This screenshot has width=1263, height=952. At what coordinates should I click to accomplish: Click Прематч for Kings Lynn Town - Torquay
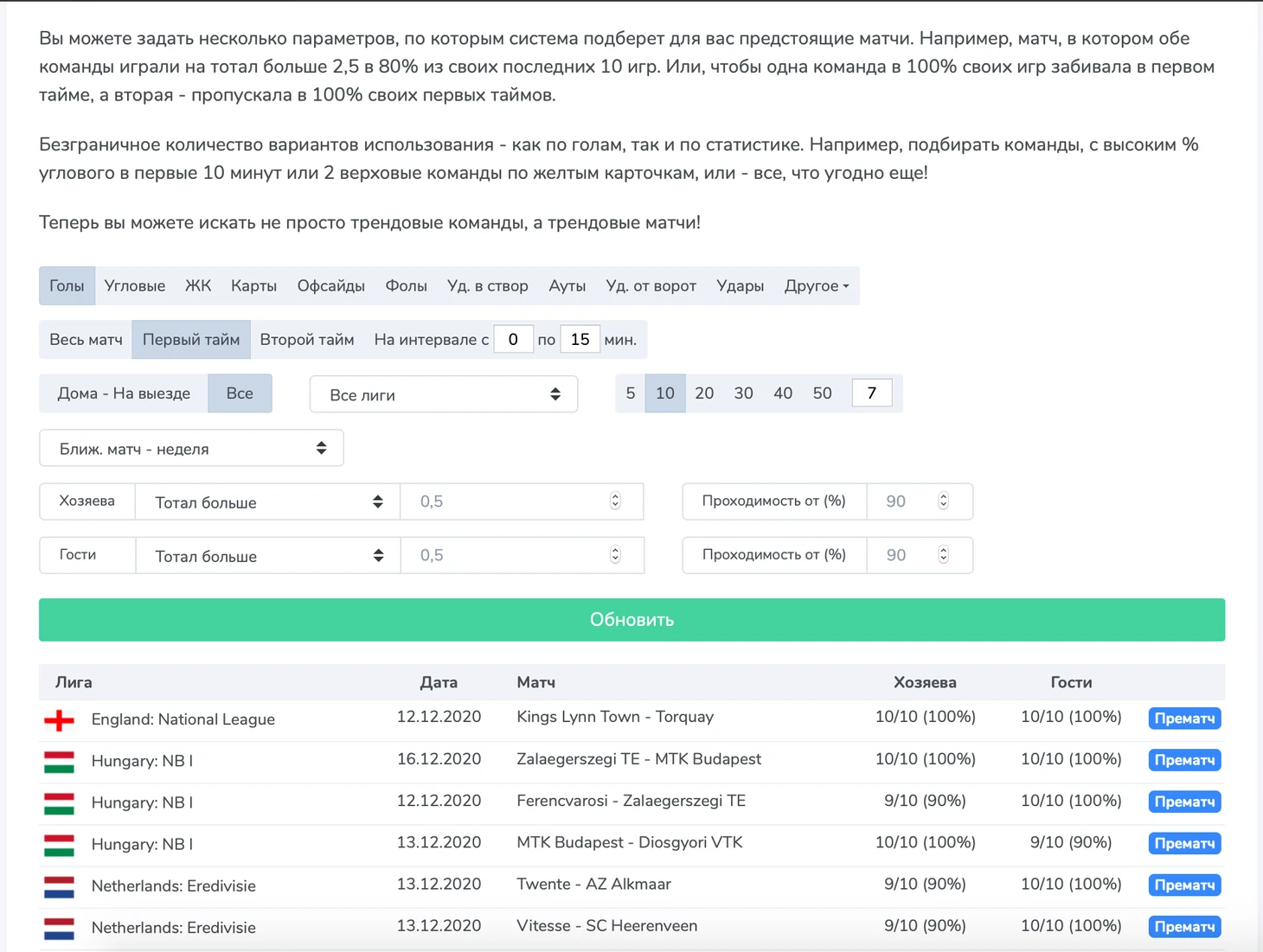pos(1183,719)
